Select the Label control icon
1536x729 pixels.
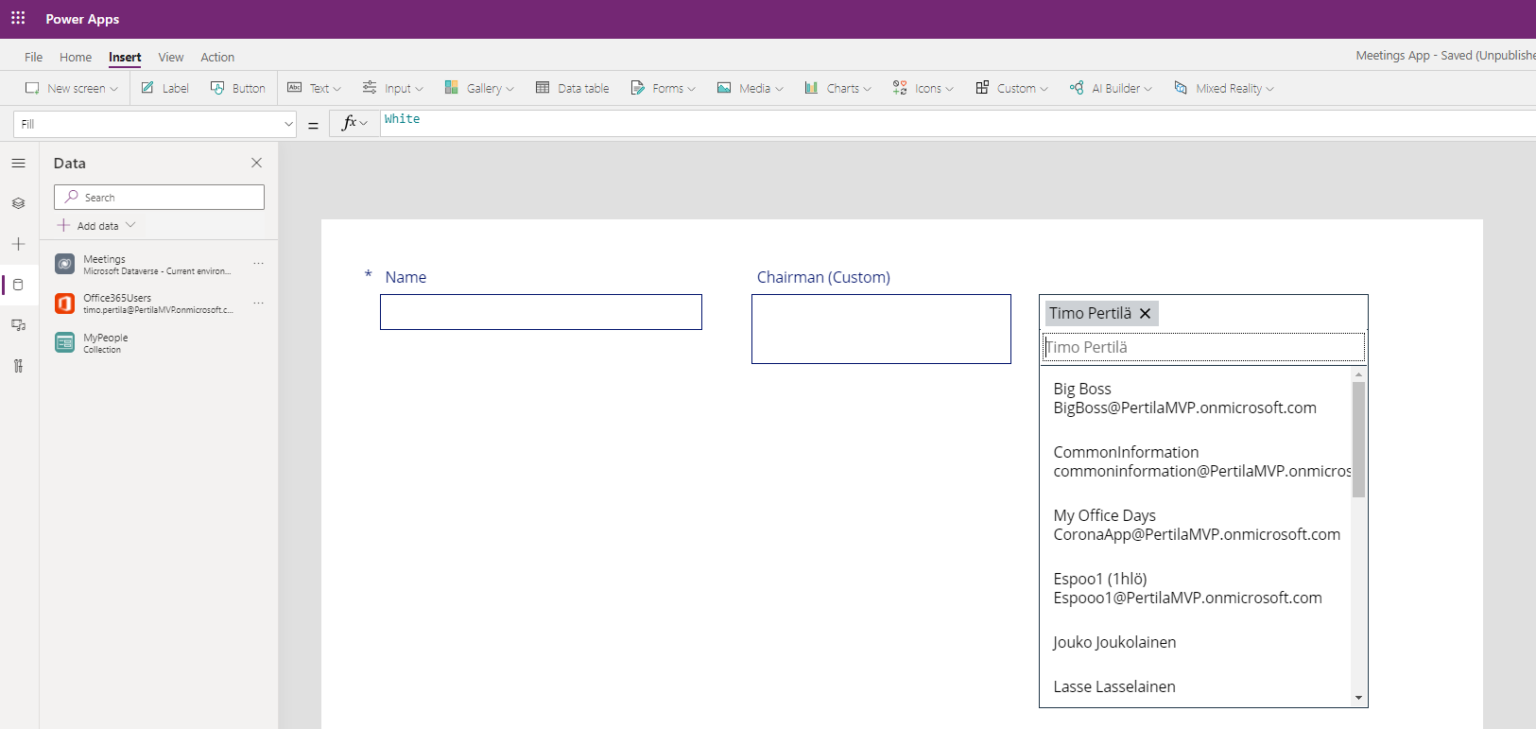click(x=163, y=88)
